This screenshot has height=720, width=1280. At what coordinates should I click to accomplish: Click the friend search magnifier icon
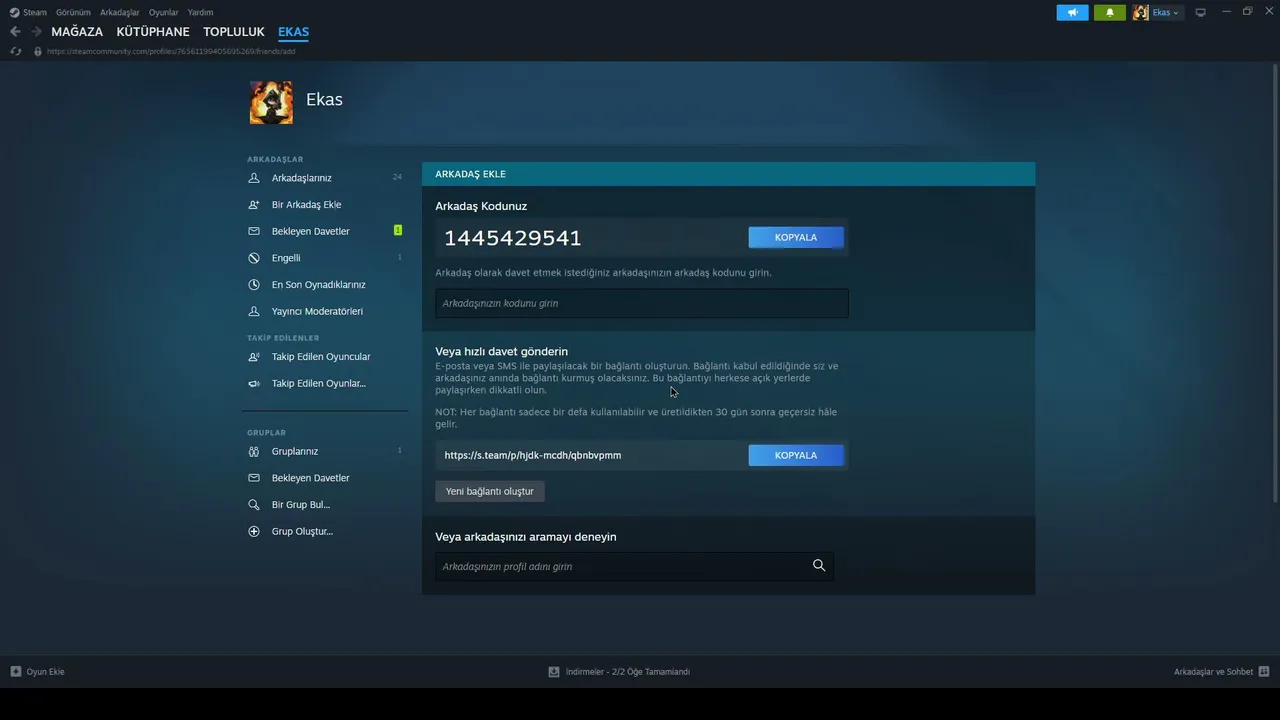coord(819,566)
